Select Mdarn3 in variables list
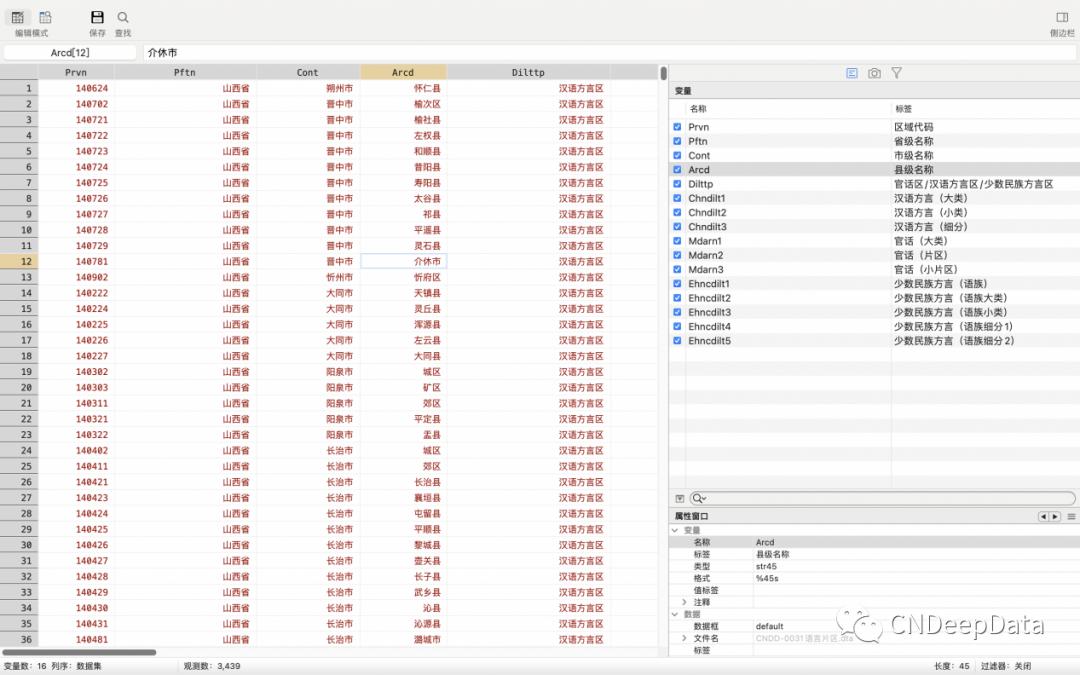Viewport: 1080px width, 675px height. (706, 269)
